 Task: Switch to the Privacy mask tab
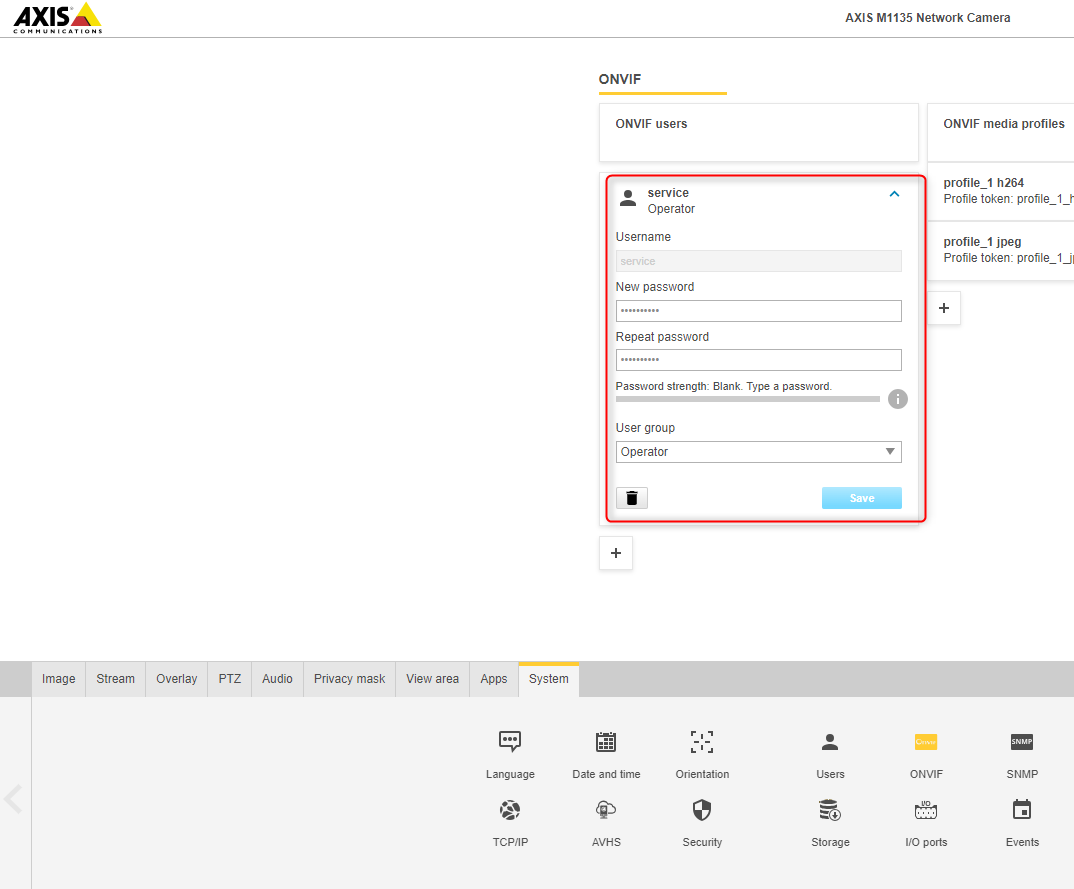(x=349, y=679)
